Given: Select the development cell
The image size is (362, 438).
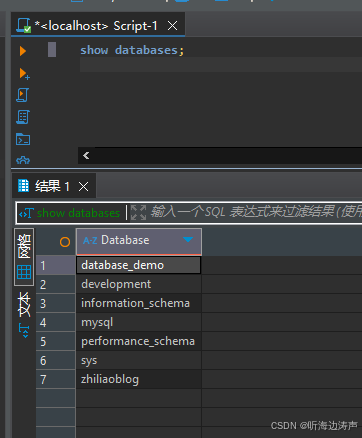Looking at the screenshot, I should click(139, 284).
